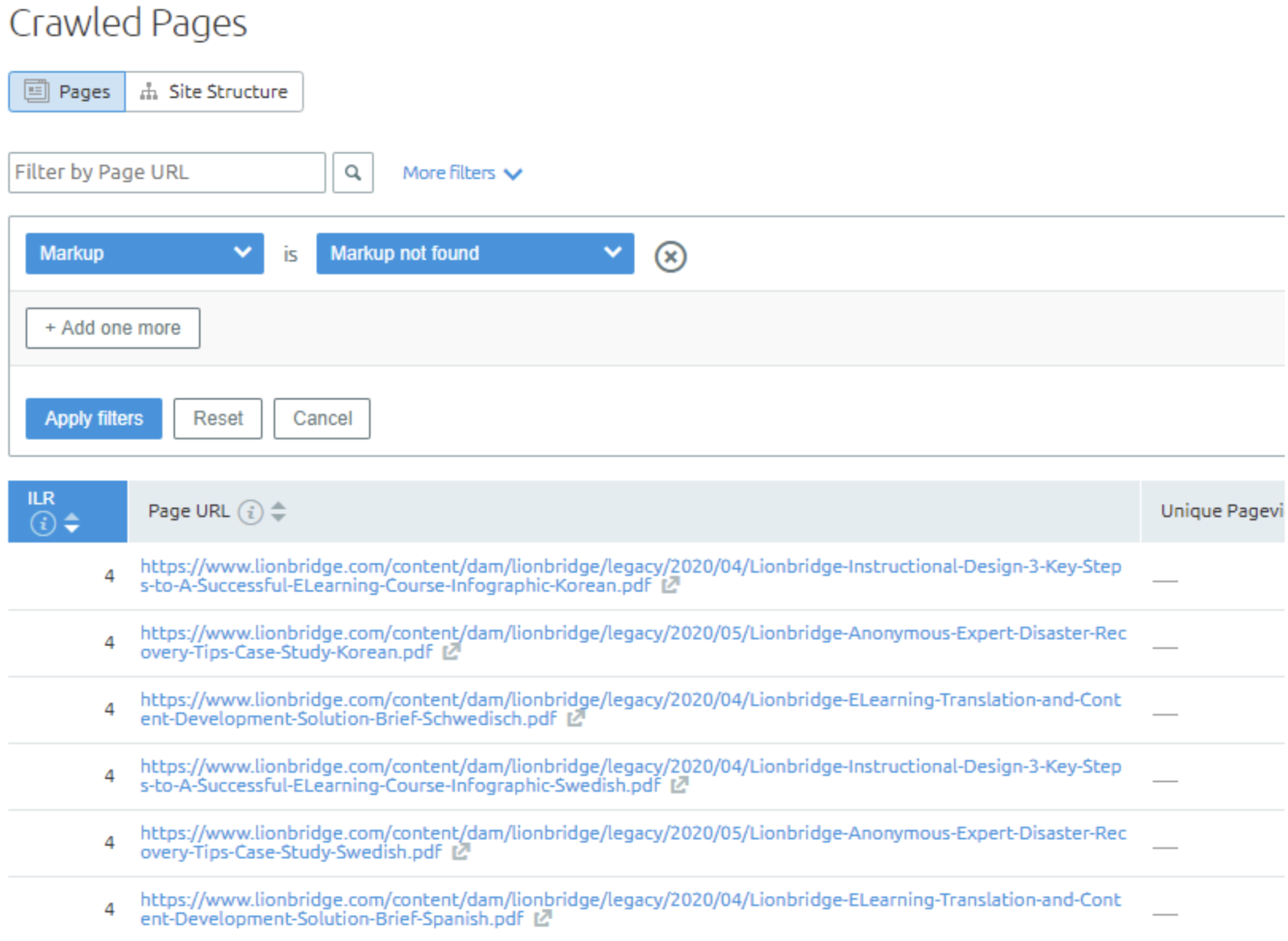This screenshot has height=941, width=1288.
Task: Open external link icon for Infographic-Swedish.pdf
Action: coord(679,786)
